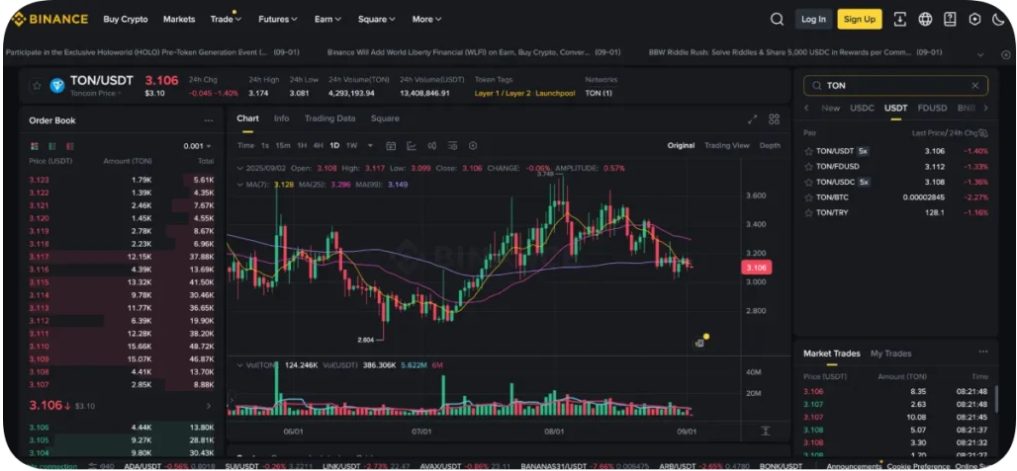Select the Chart tab

point(248,118)
